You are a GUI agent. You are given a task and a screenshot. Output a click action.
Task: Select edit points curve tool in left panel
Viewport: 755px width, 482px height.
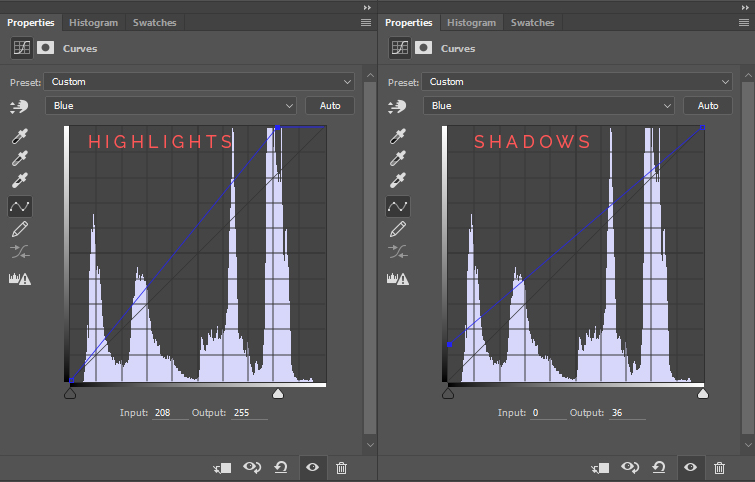[x=20, y=207]
